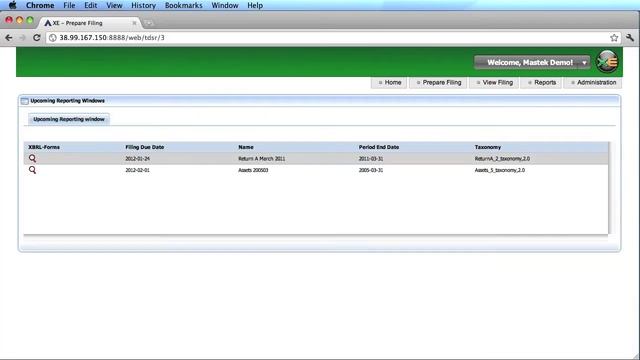Select the Upcoming Reporting window tab
The image size is (640, 360).
(69, 119)
